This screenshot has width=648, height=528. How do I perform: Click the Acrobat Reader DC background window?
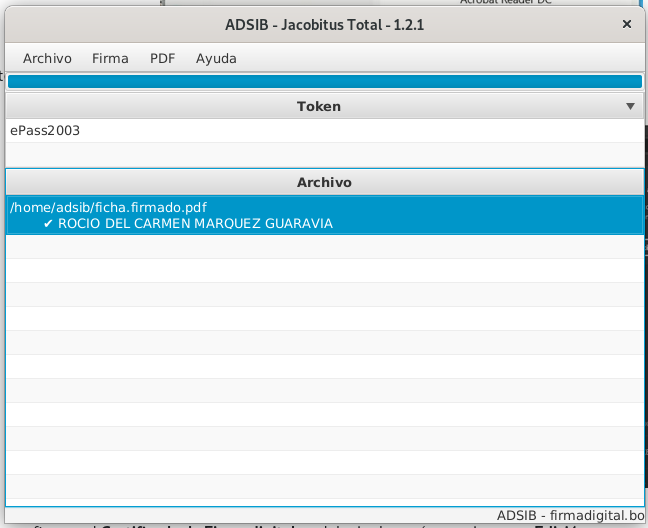[505, 3]
